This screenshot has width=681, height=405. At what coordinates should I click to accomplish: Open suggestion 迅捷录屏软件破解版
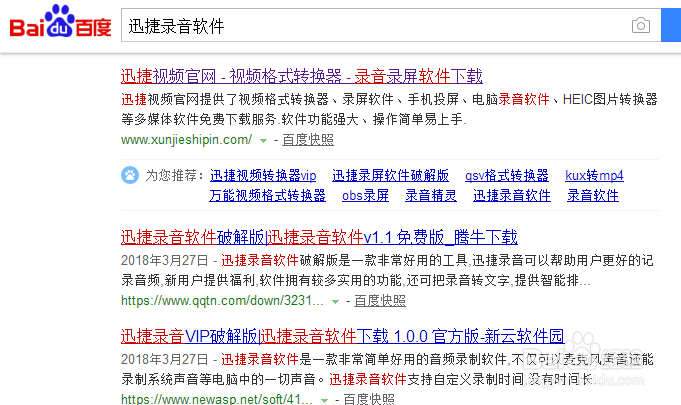point(390,175)
